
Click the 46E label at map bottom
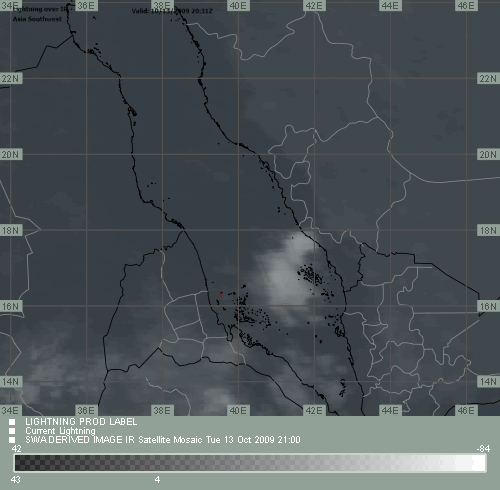coord(466,410)
